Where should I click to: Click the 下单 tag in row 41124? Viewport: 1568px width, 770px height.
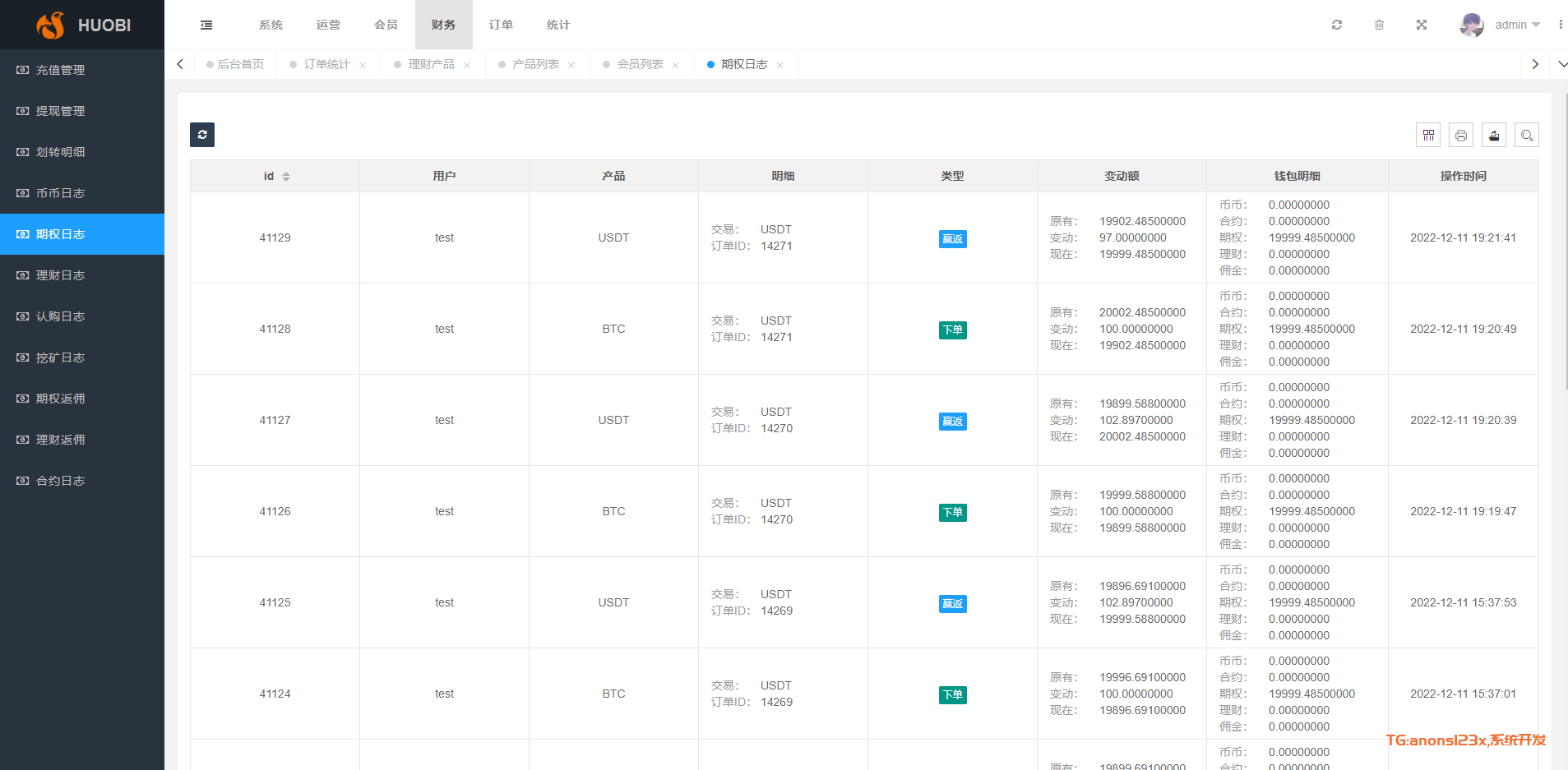point(952,695)
